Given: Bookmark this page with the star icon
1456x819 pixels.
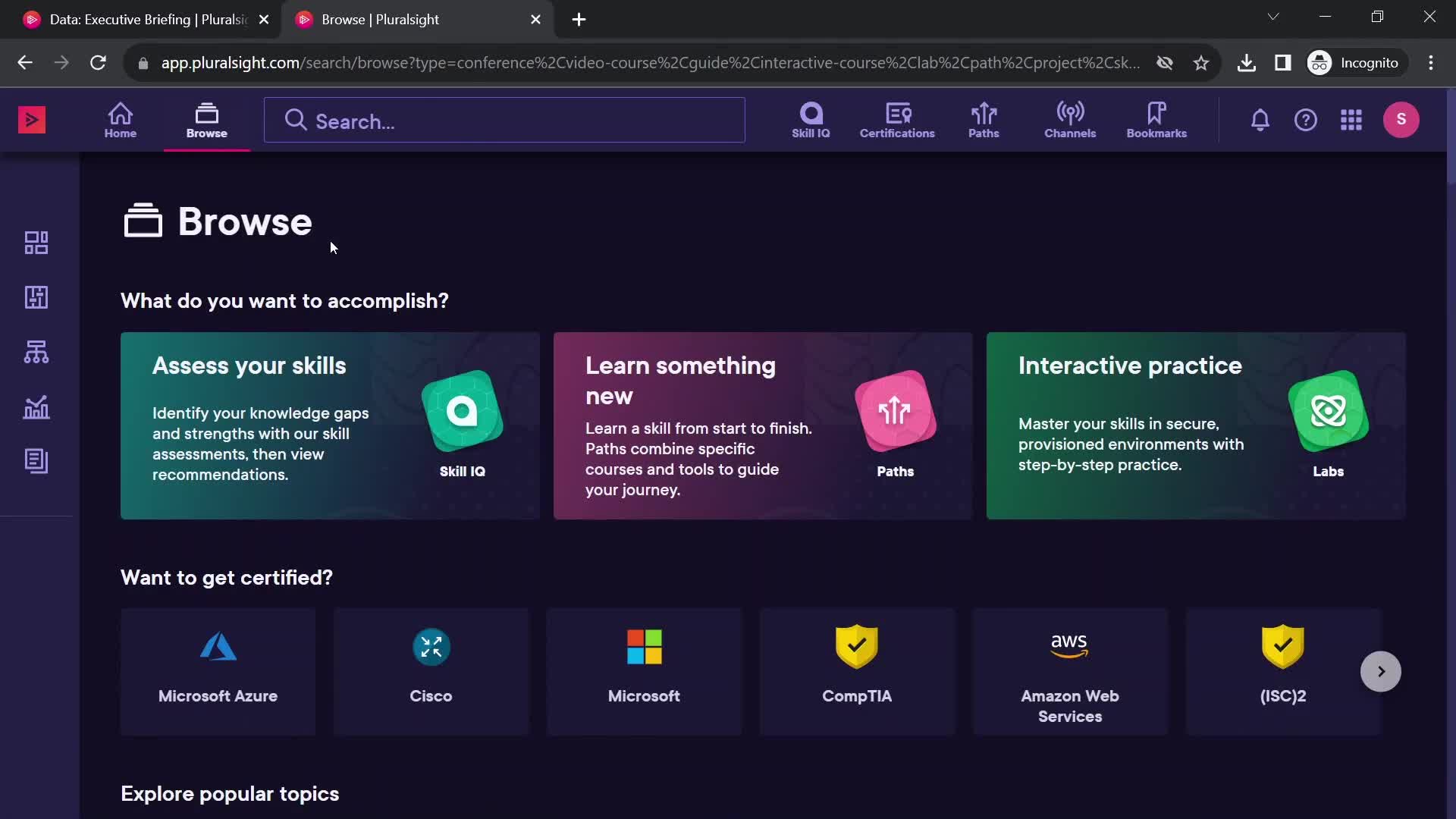Looking at the screenshot, I should point(1201,63).
